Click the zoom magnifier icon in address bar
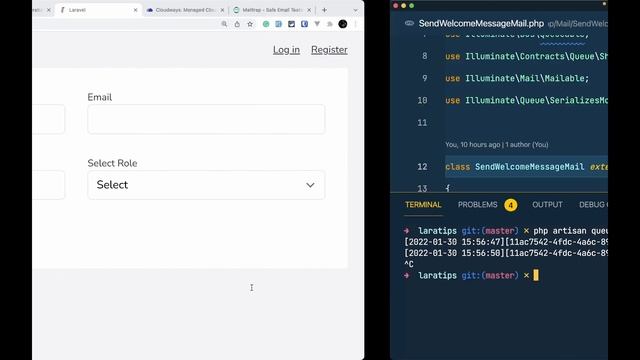Image resolution: width=640 pixels, height=360 pixels. pyautogui.click(x=224, y=24)
